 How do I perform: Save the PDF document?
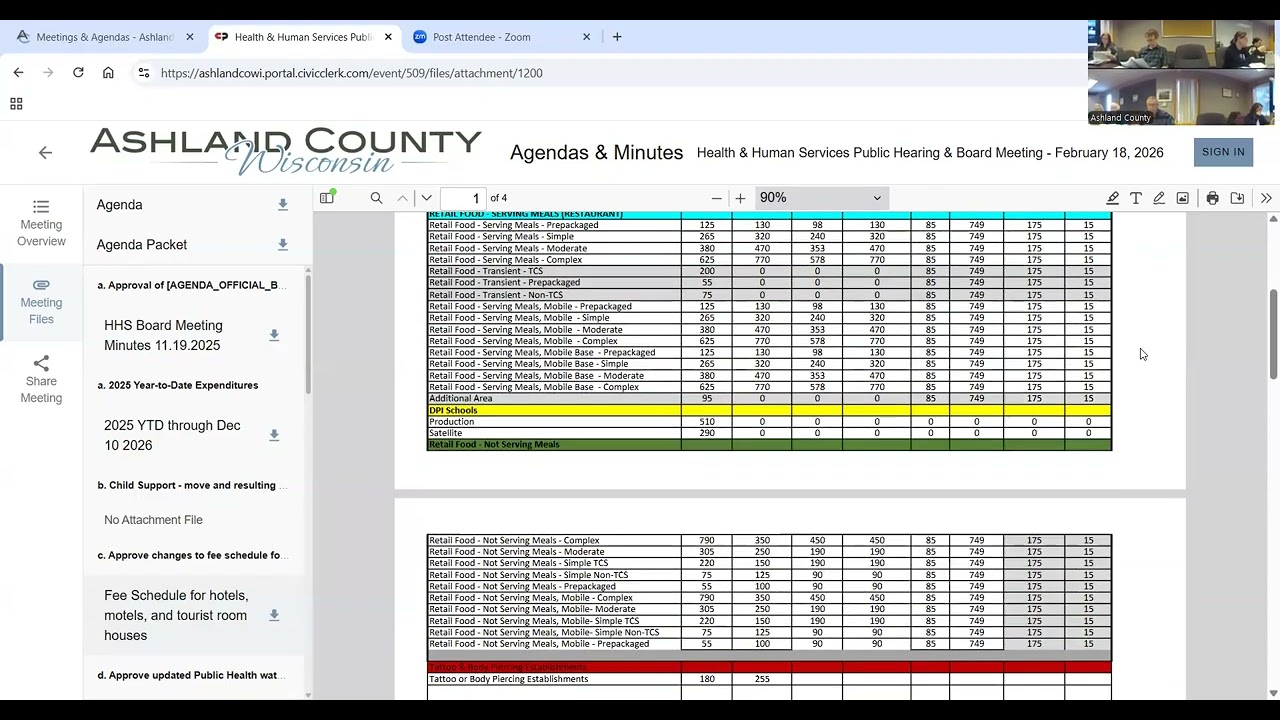pyautogui.click(x=1237, y=198)
